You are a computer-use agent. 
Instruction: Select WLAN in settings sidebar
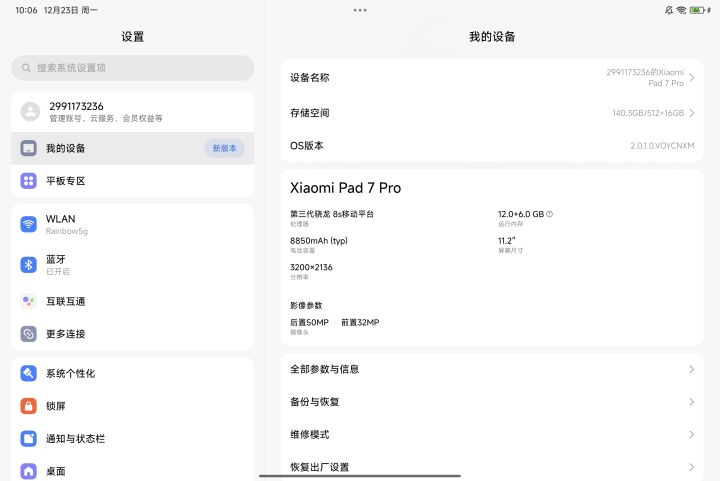133,224
